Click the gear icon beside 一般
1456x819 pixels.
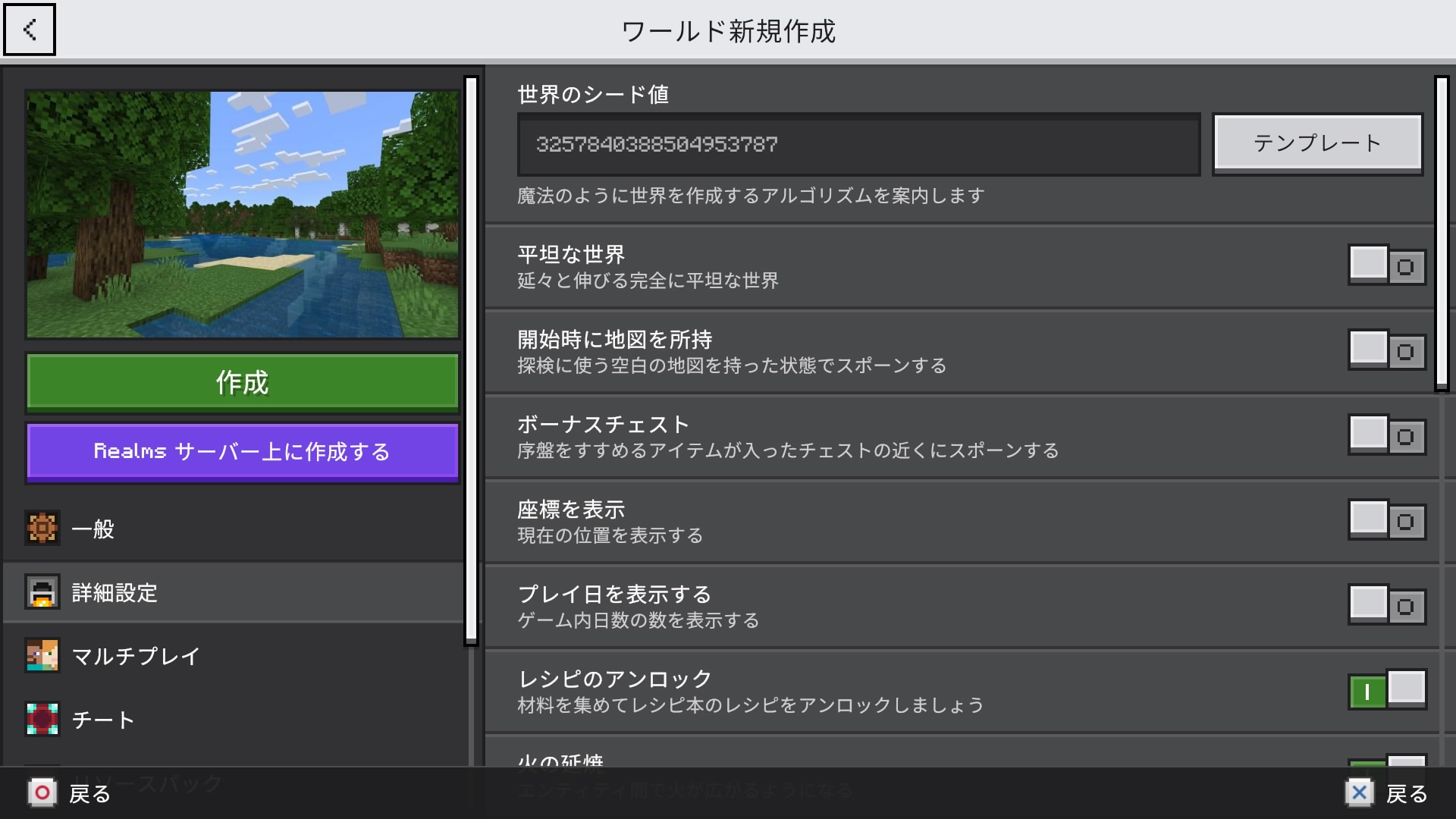(x=42, y=528)
